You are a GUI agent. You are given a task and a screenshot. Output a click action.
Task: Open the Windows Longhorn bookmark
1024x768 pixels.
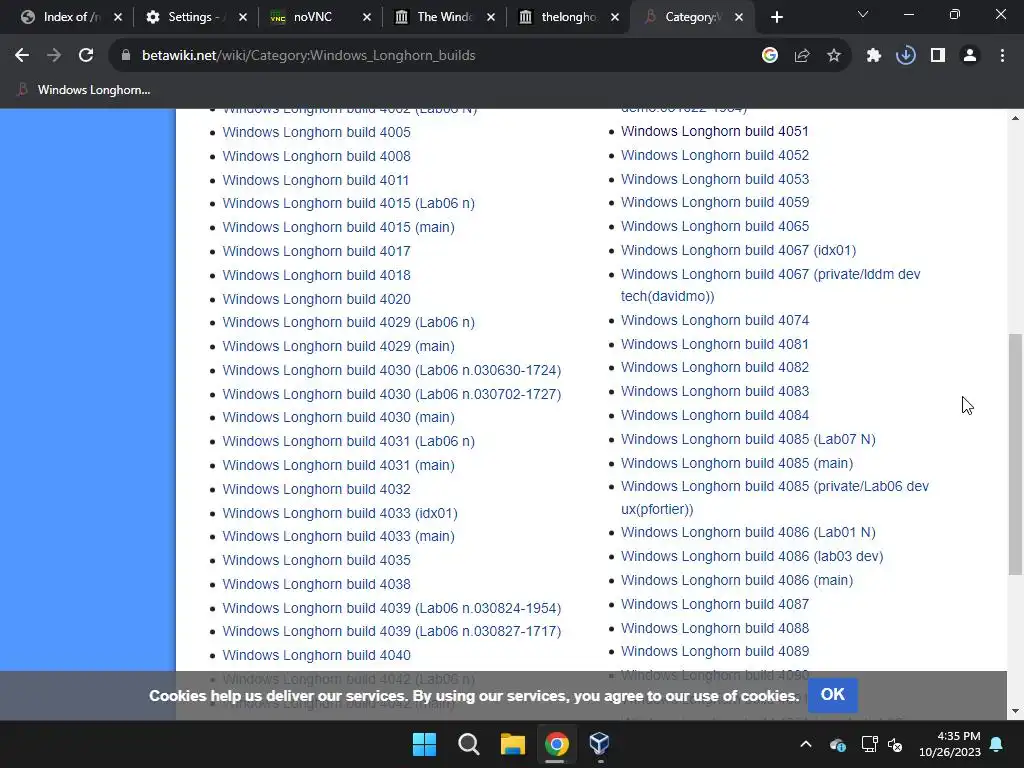coord(84,90)
